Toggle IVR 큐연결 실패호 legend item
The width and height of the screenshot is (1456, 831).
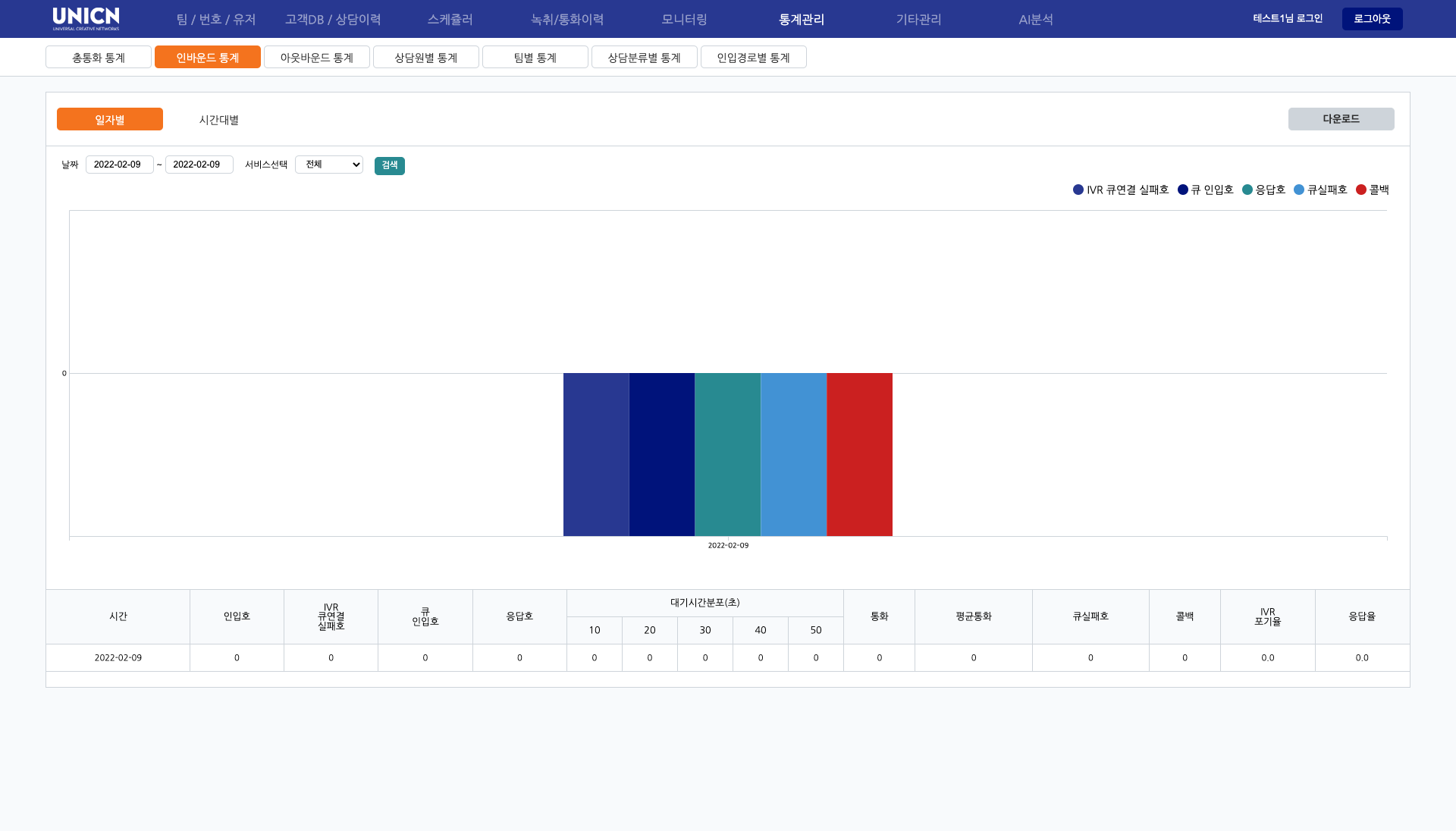(1121, 190)
